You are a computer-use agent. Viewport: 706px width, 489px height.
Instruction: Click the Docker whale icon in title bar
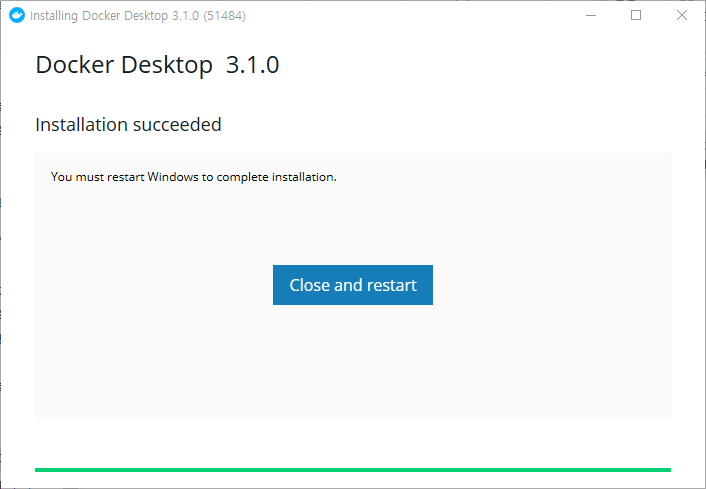point(17,15)
